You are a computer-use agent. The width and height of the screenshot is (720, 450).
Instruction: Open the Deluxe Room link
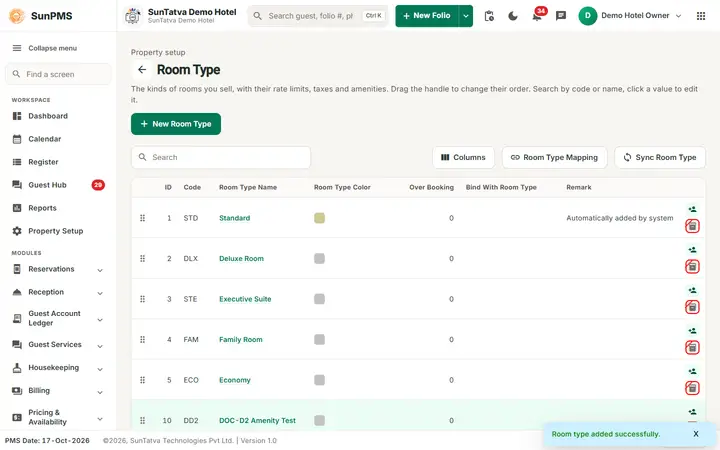tap(242, 259)
